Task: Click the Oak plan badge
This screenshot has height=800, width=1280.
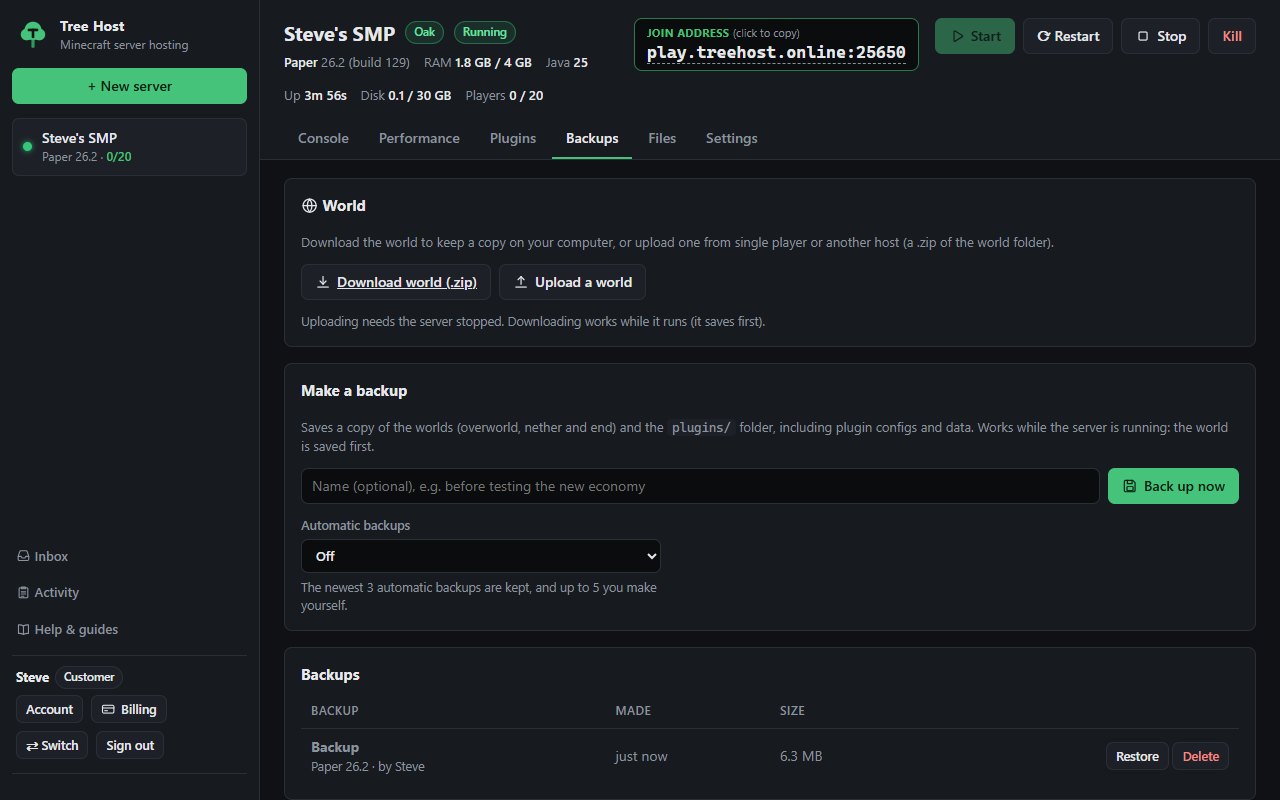Action: tap(425, 32)
